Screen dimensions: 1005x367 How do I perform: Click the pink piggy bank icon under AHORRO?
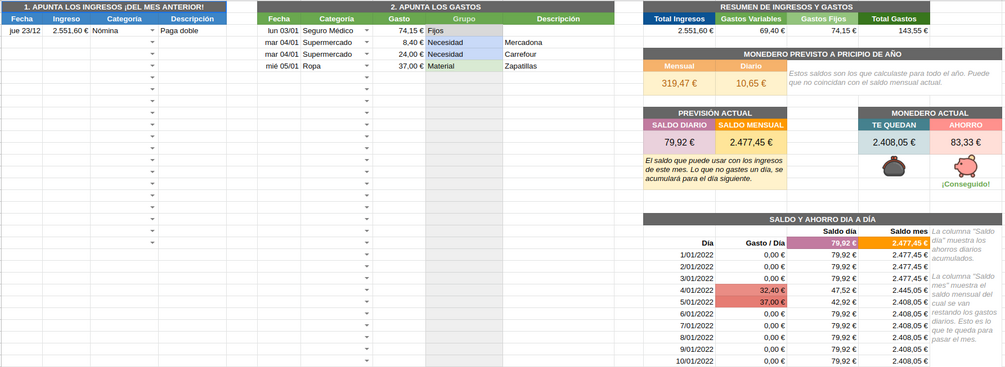click(965, 167)
